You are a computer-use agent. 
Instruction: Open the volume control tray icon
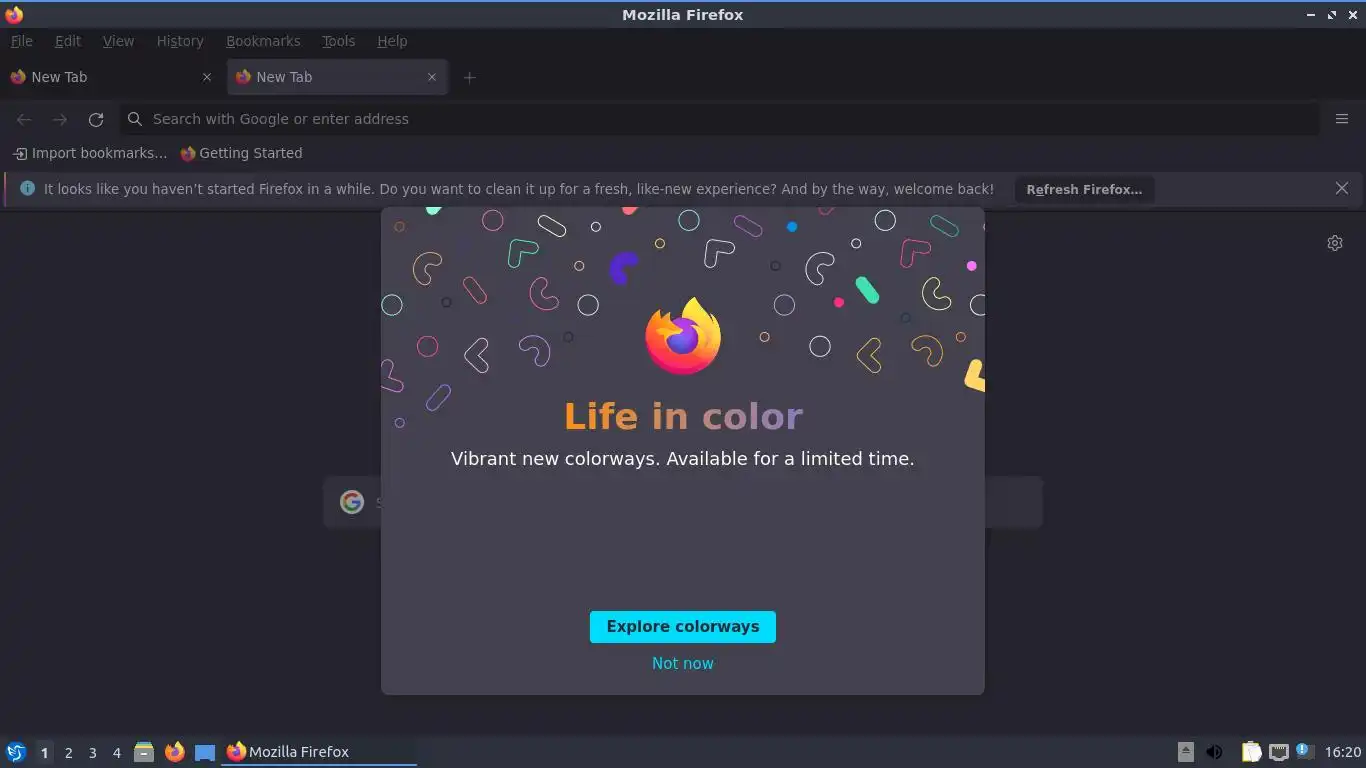(1215, 752)
